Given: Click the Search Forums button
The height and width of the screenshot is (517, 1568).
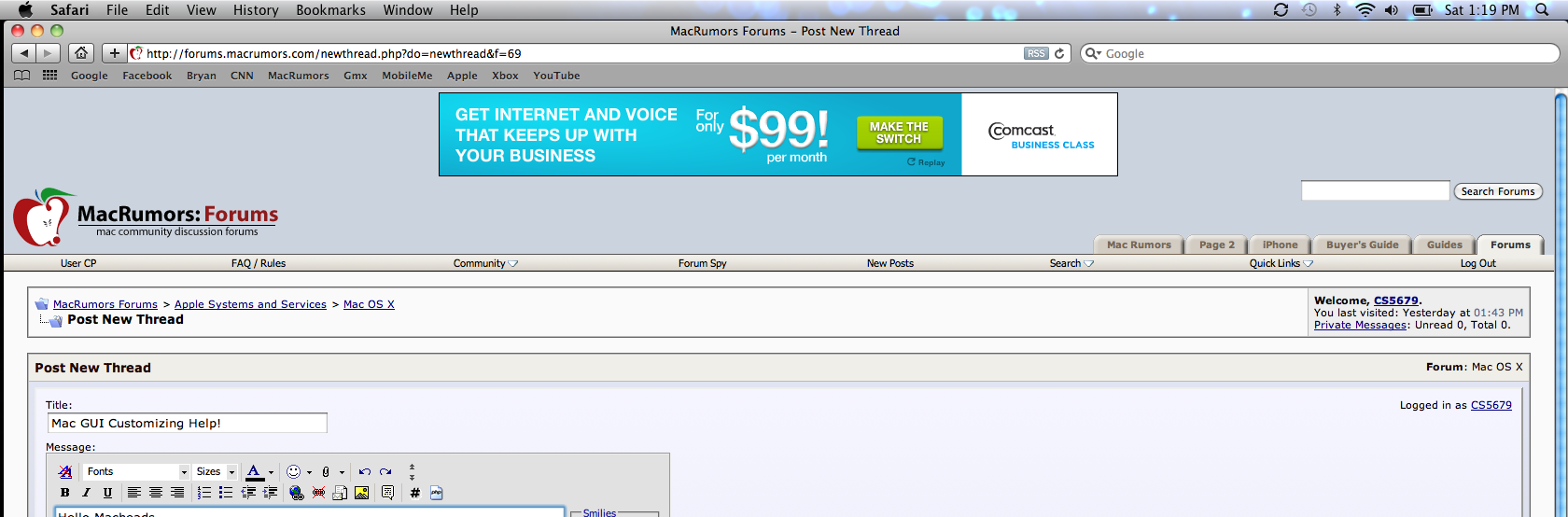Looking at the screenshot, I should [1498, 191].
